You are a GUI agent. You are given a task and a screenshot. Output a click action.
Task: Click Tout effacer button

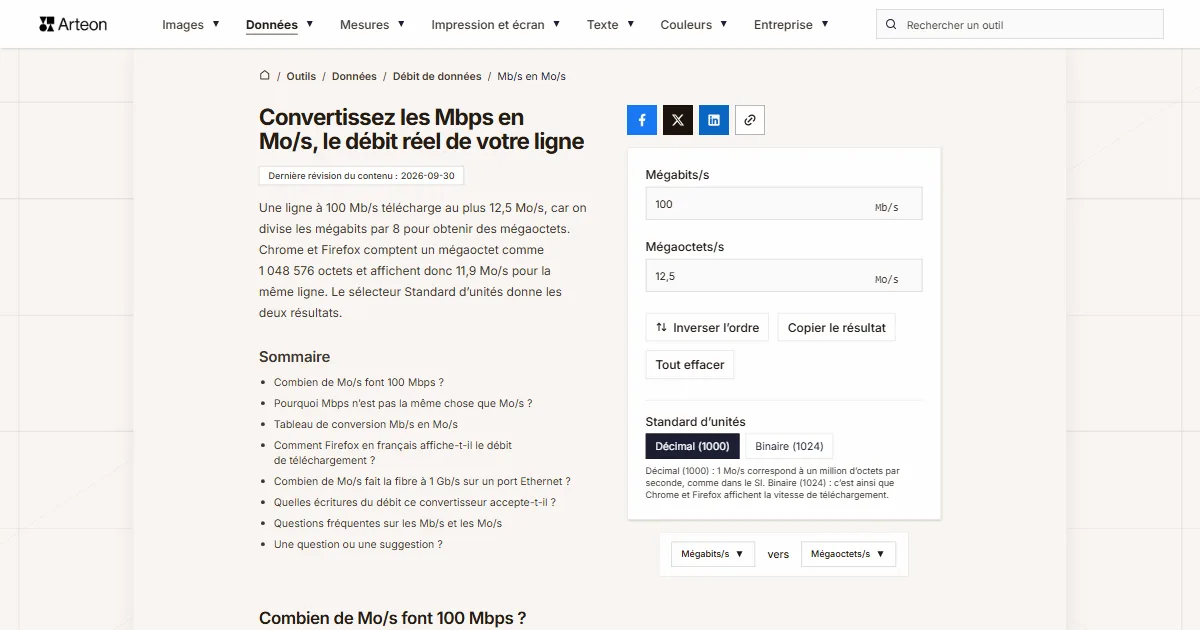(x=690, y=365)
